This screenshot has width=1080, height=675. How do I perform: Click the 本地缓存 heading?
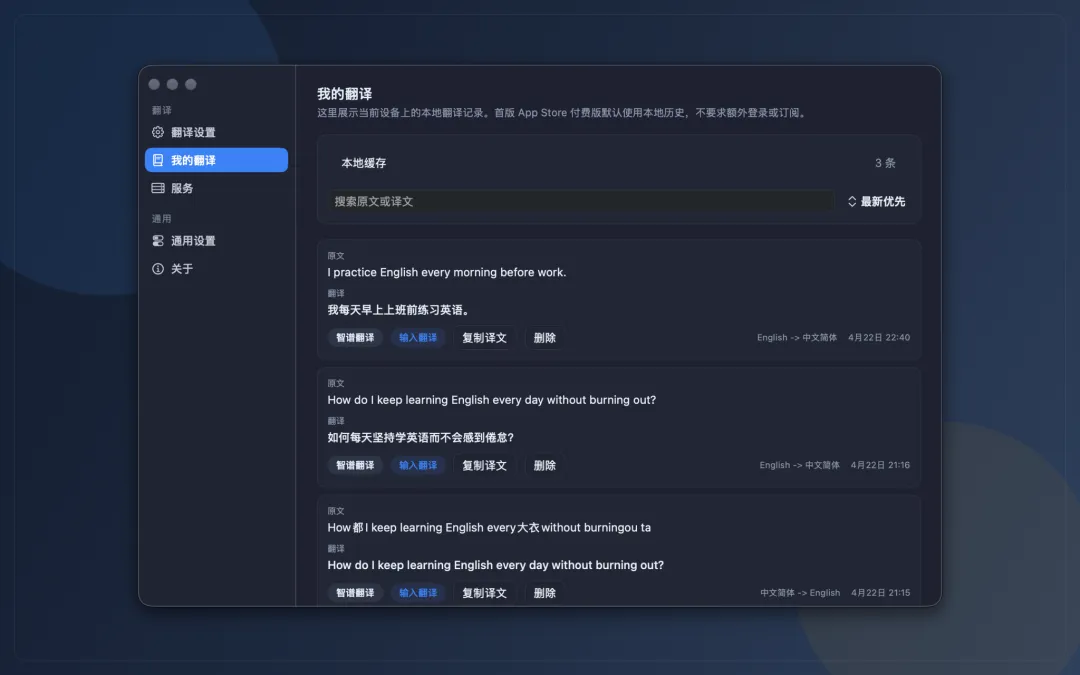364,163
